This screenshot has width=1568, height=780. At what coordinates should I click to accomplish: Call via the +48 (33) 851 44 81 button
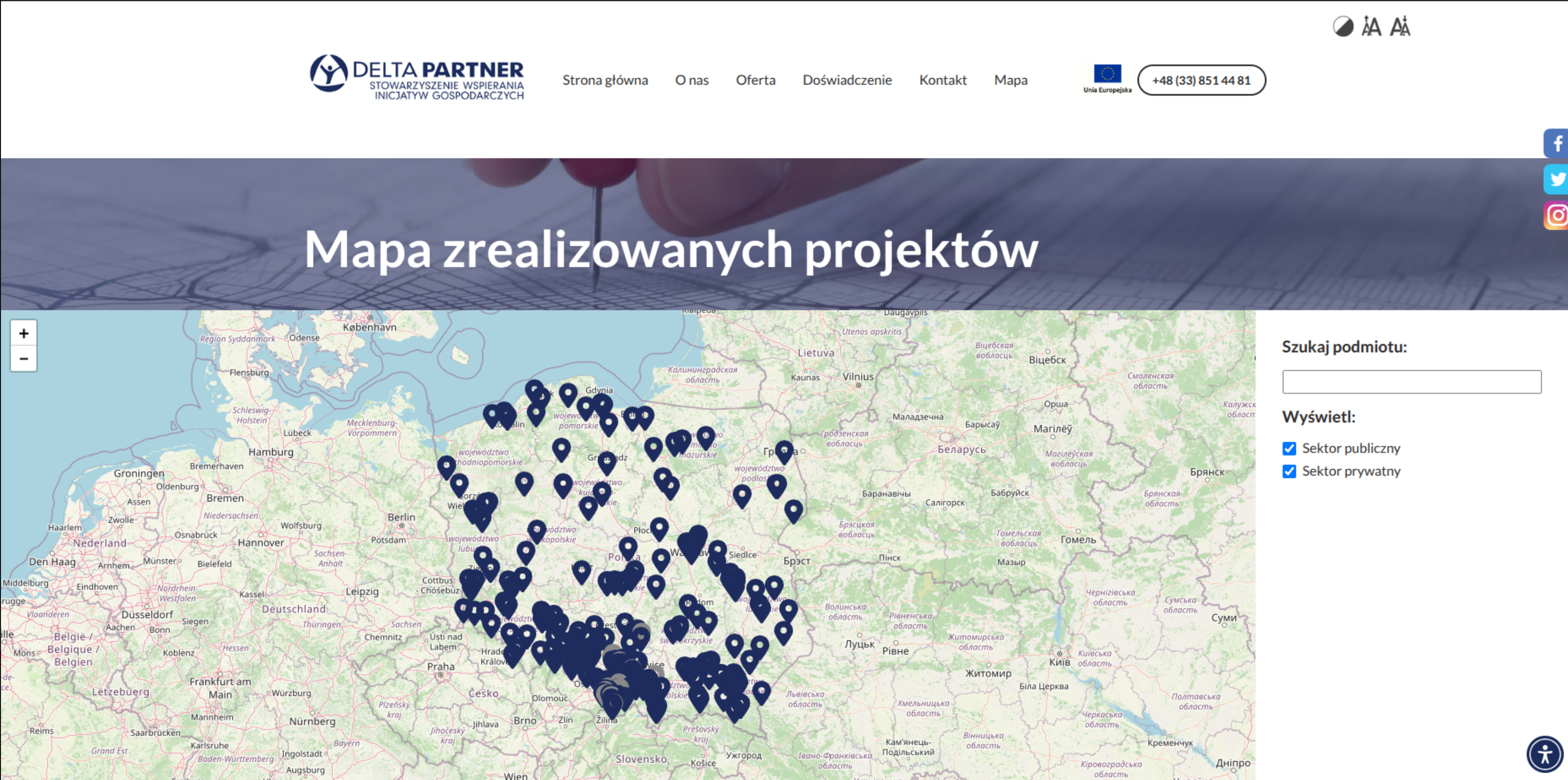(x=1201, y=79)
